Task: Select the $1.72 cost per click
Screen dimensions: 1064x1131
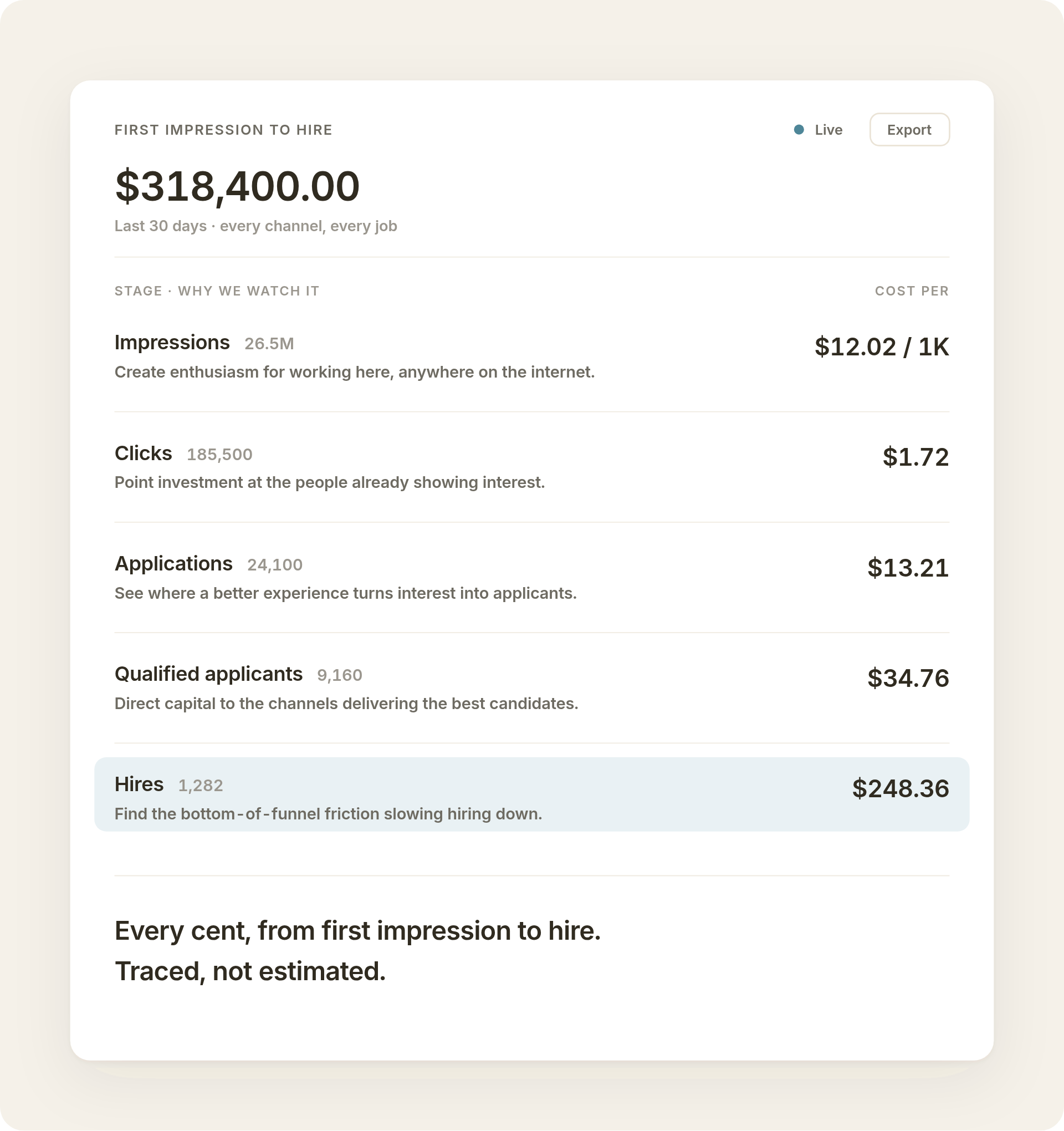Action: click(915, 457)
